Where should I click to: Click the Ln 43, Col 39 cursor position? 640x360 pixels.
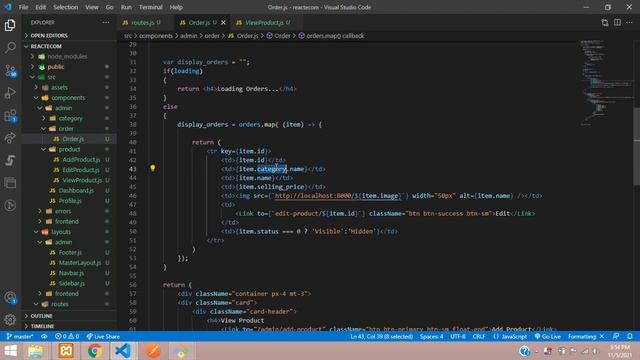pos(381,337)
